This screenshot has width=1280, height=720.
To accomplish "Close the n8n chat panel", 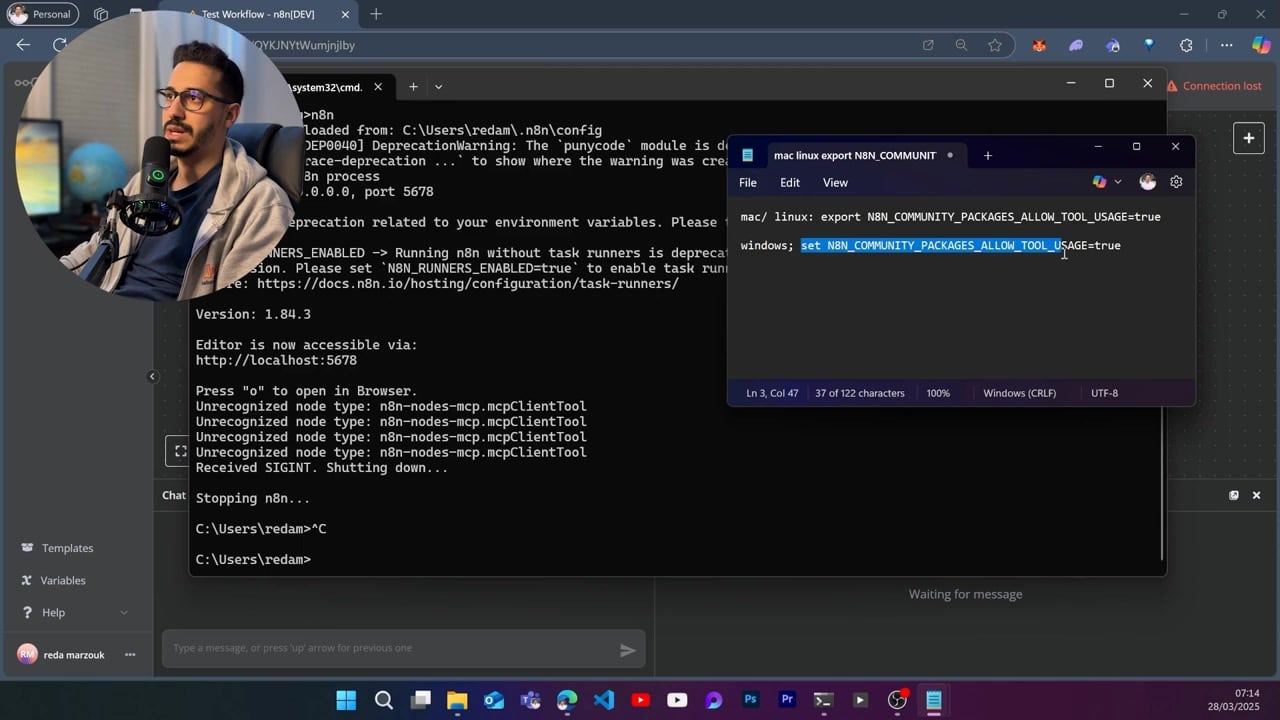I will (x=1257, y=495).
